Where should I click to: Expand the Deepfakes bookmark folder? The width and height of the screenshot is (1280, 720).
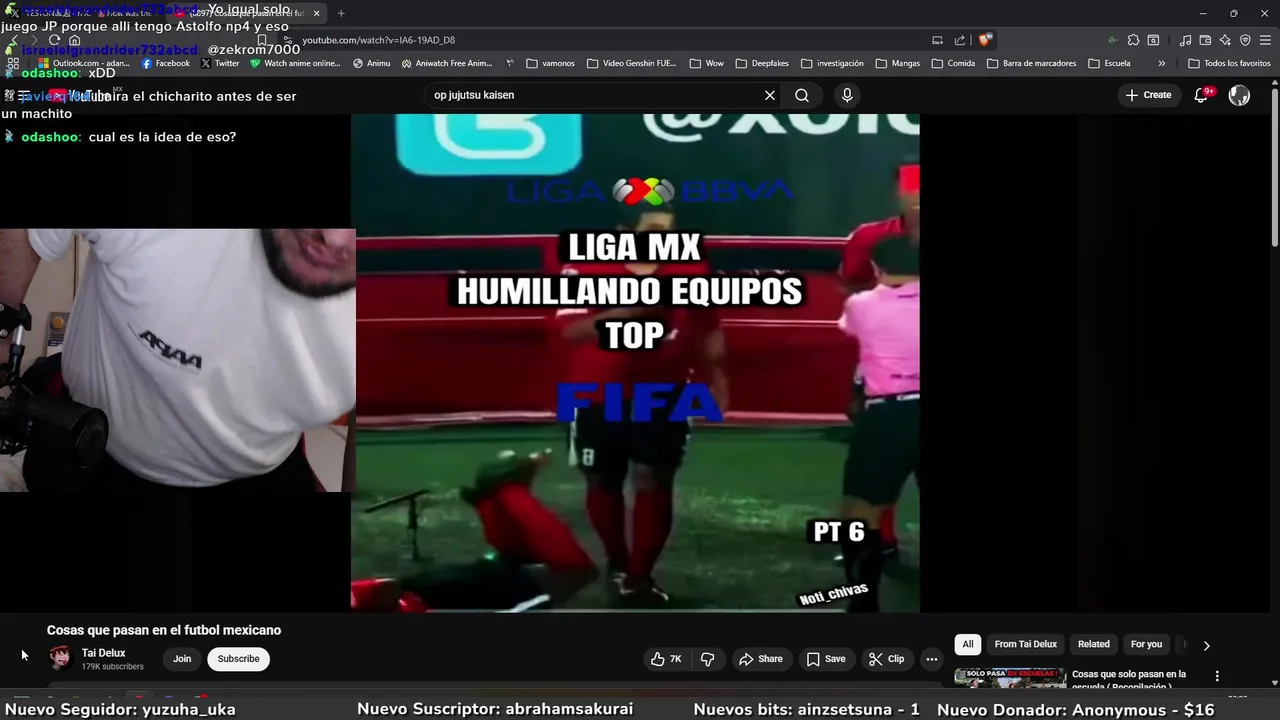(x=762, y=63)
